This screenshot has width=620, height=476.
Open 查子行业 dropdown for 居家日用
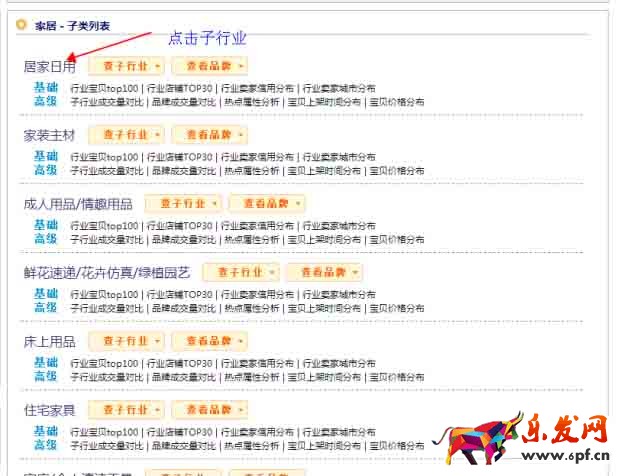[126, 66]
